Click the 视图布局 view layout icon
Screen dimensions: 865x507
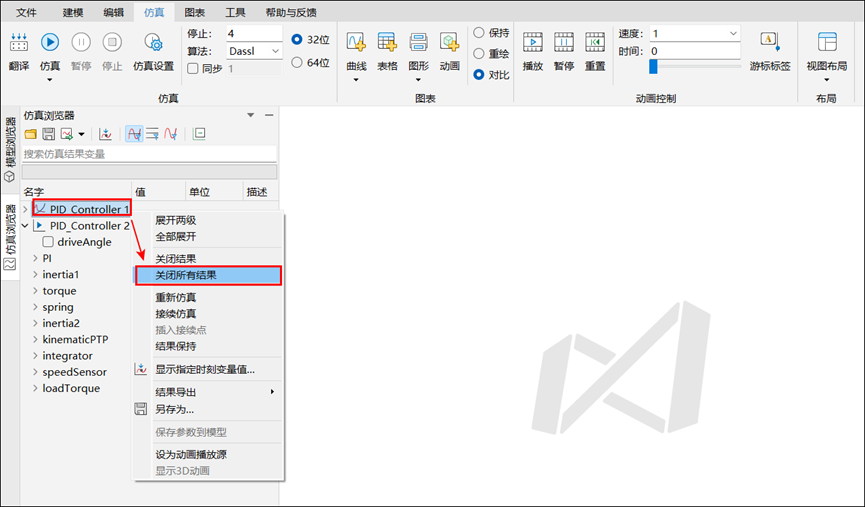[827, 42]
